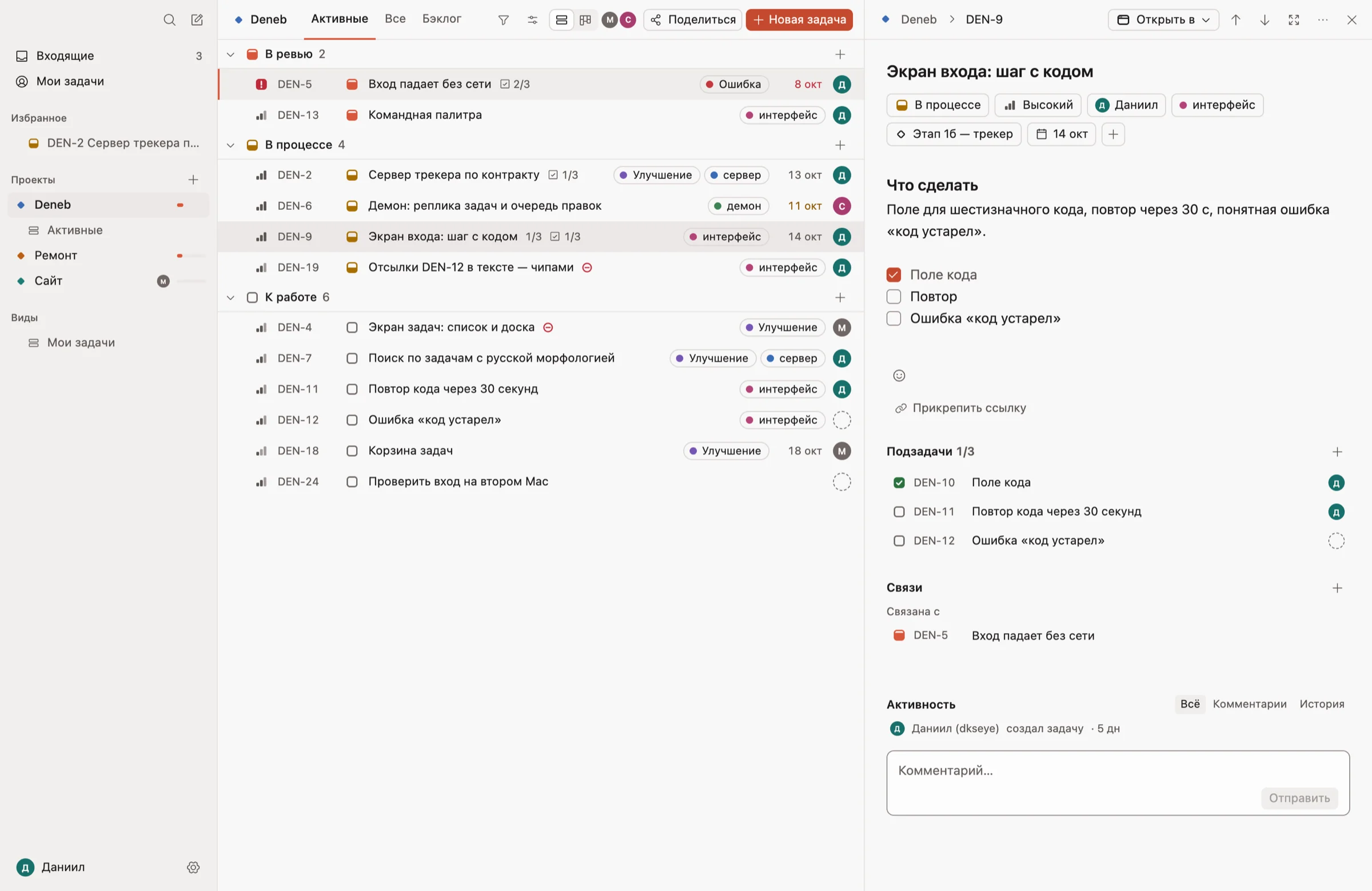Click the Сайт project progress bar
Screen dimensions: 1372x891
(191, 281)
